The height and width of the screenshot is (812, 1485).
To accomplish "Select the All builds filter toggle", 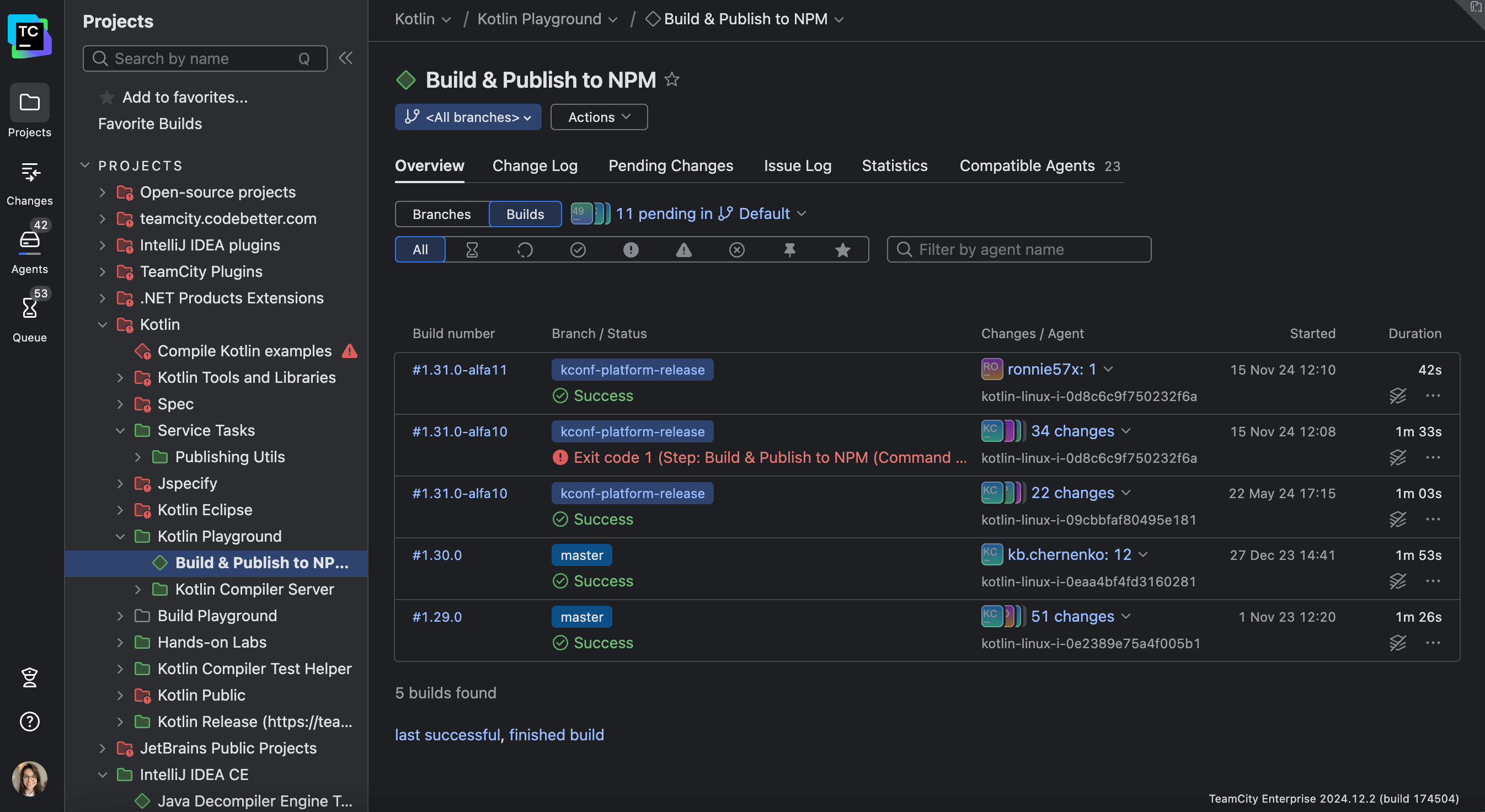I will pyautogui.click(x=420, y=249).
